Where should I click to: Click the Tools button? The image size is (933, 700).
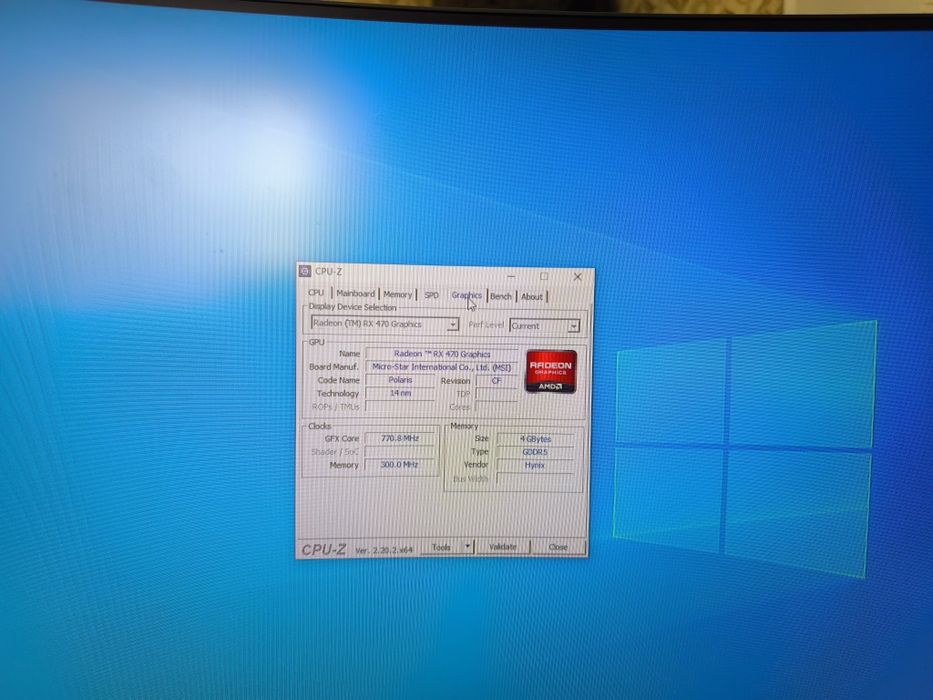coord(442,547)
